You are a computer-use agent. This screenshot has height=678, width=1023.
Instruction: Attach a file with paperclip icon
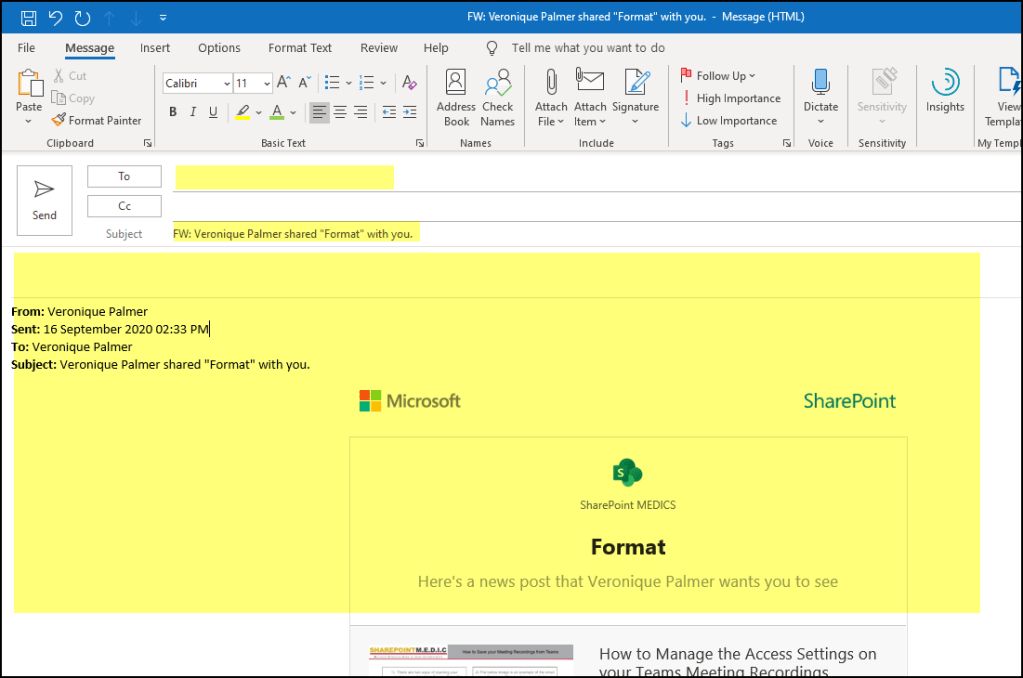pos(551,98)
